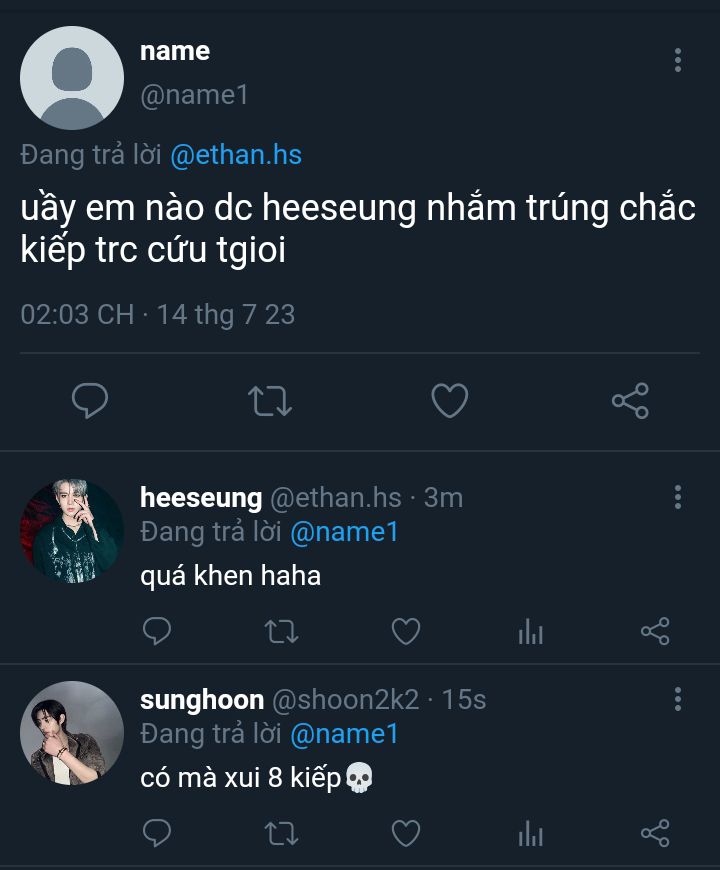Share the main tweet by name
720x870 pixels.
(630, 402)
